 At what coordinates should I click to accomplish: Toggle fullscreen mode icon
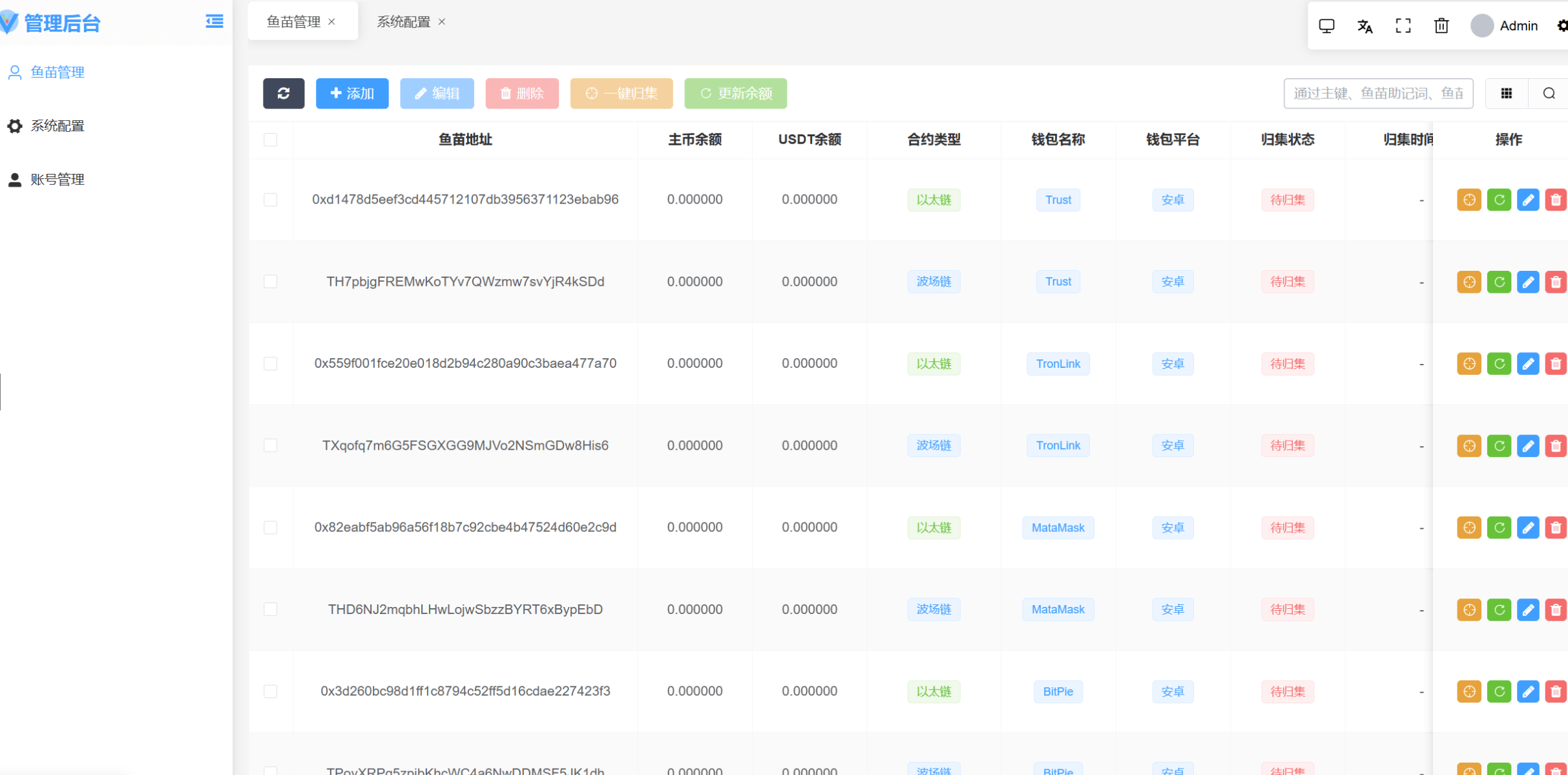[x=1403, y=26]
